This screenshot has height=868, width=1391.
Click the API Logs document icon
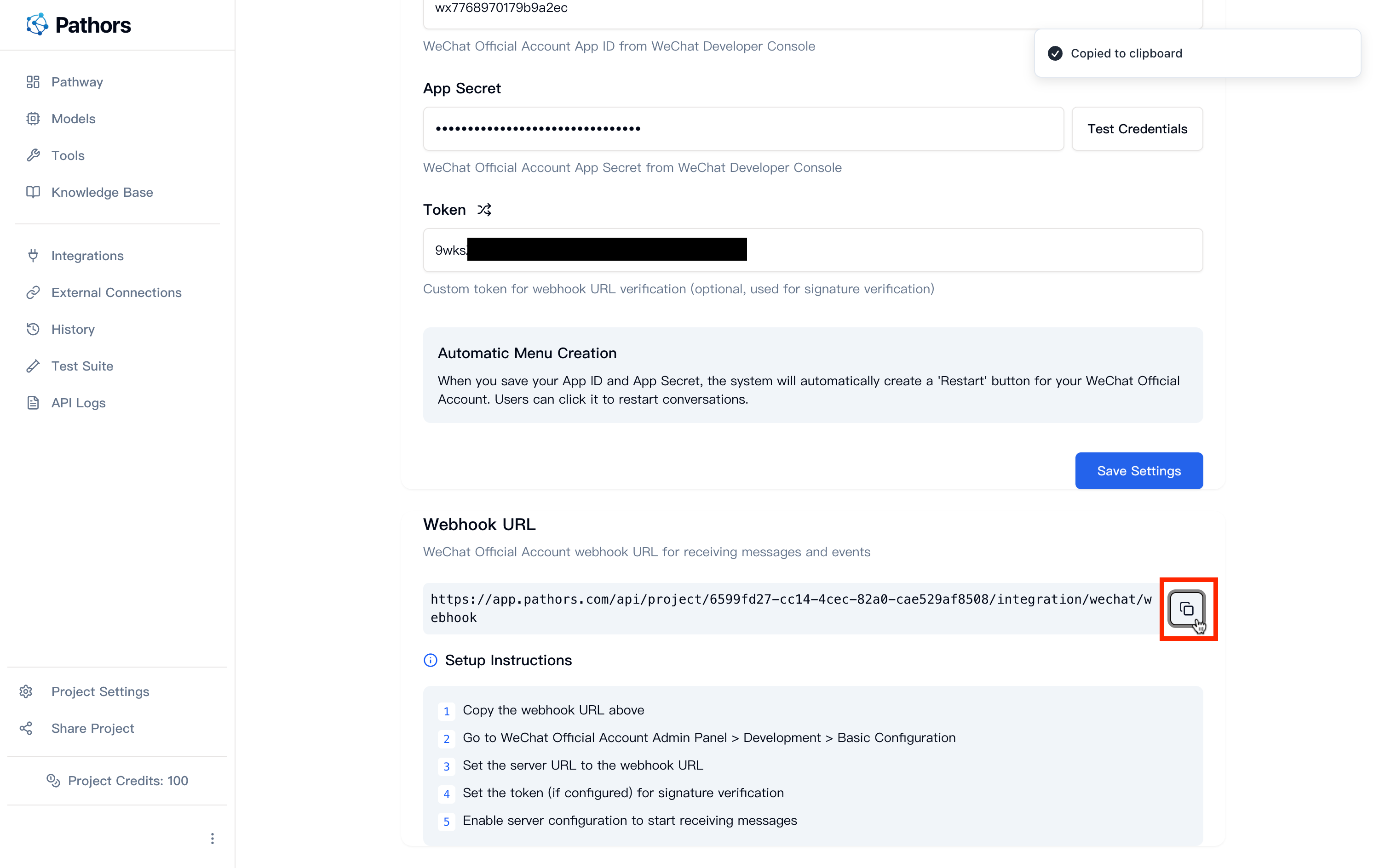pyautogui.click(x=33, y=402)
